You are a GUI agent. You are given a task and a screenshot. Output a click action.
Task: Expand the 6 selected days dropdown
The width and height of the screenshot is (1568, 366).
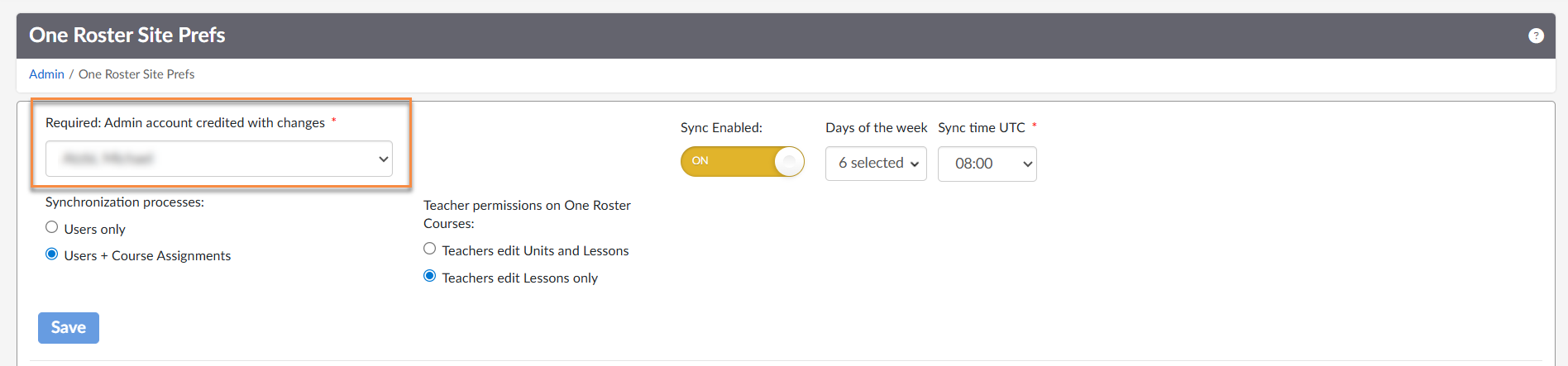876,164
